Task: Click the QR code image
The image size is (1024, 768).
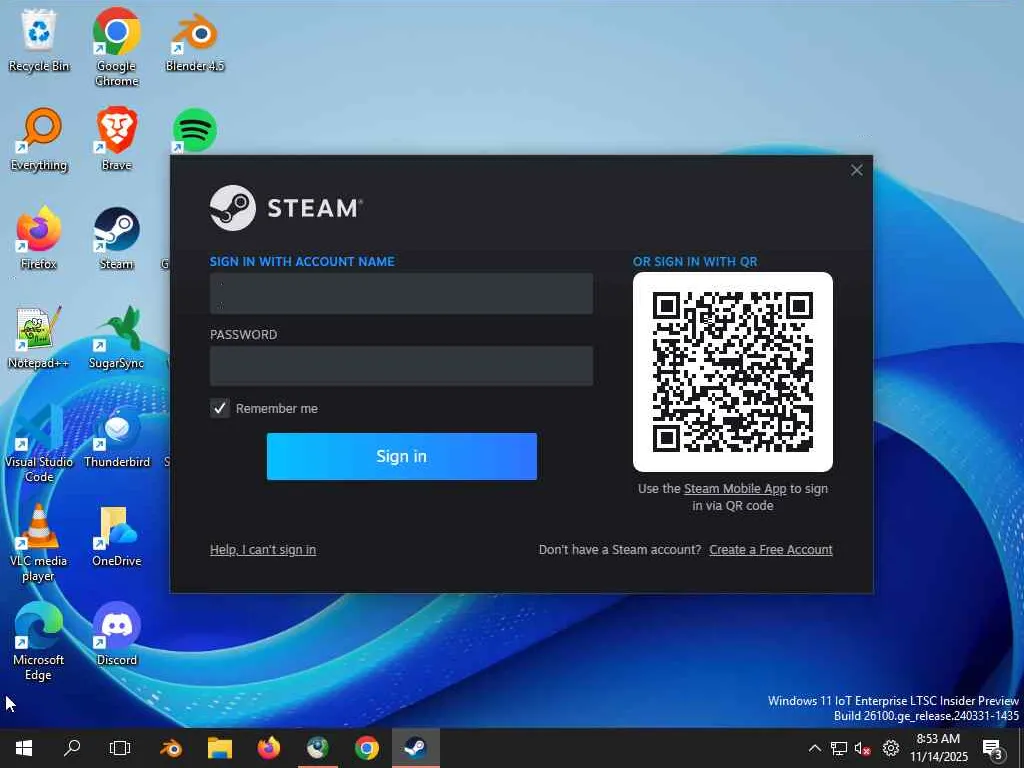Action: pyautogui.click(x=732, y=372)
